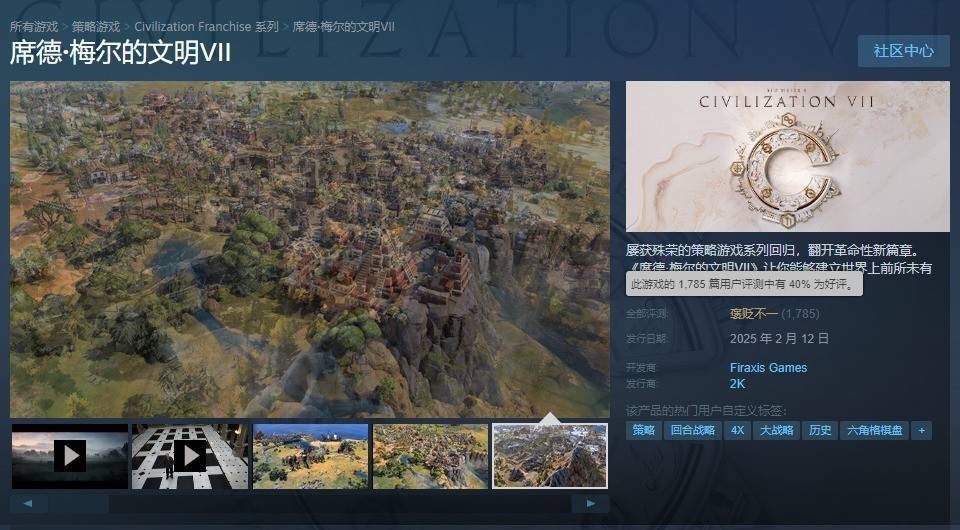Open the Civilization Franchise 系列 breadcrumb
960x530 pixels.
pyautogui.click(x=206, y=27)
